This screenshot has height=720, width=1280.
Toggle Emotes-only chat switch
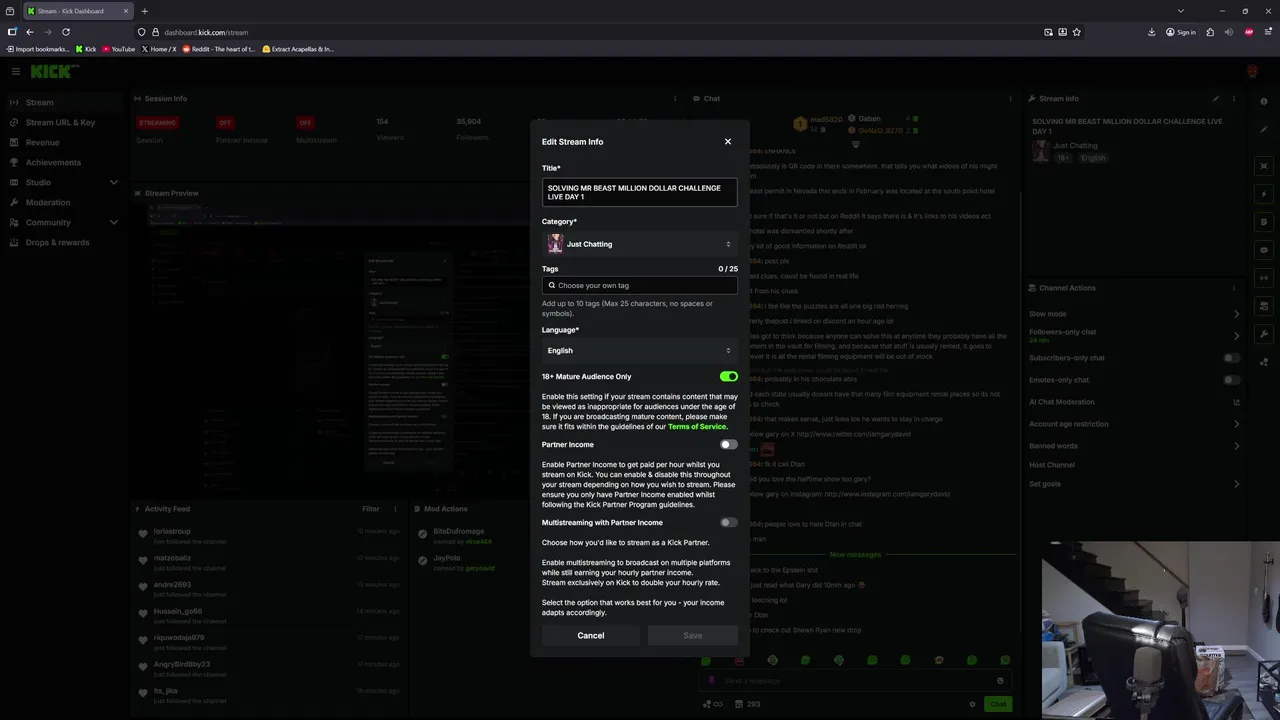tap(1232, 380)
